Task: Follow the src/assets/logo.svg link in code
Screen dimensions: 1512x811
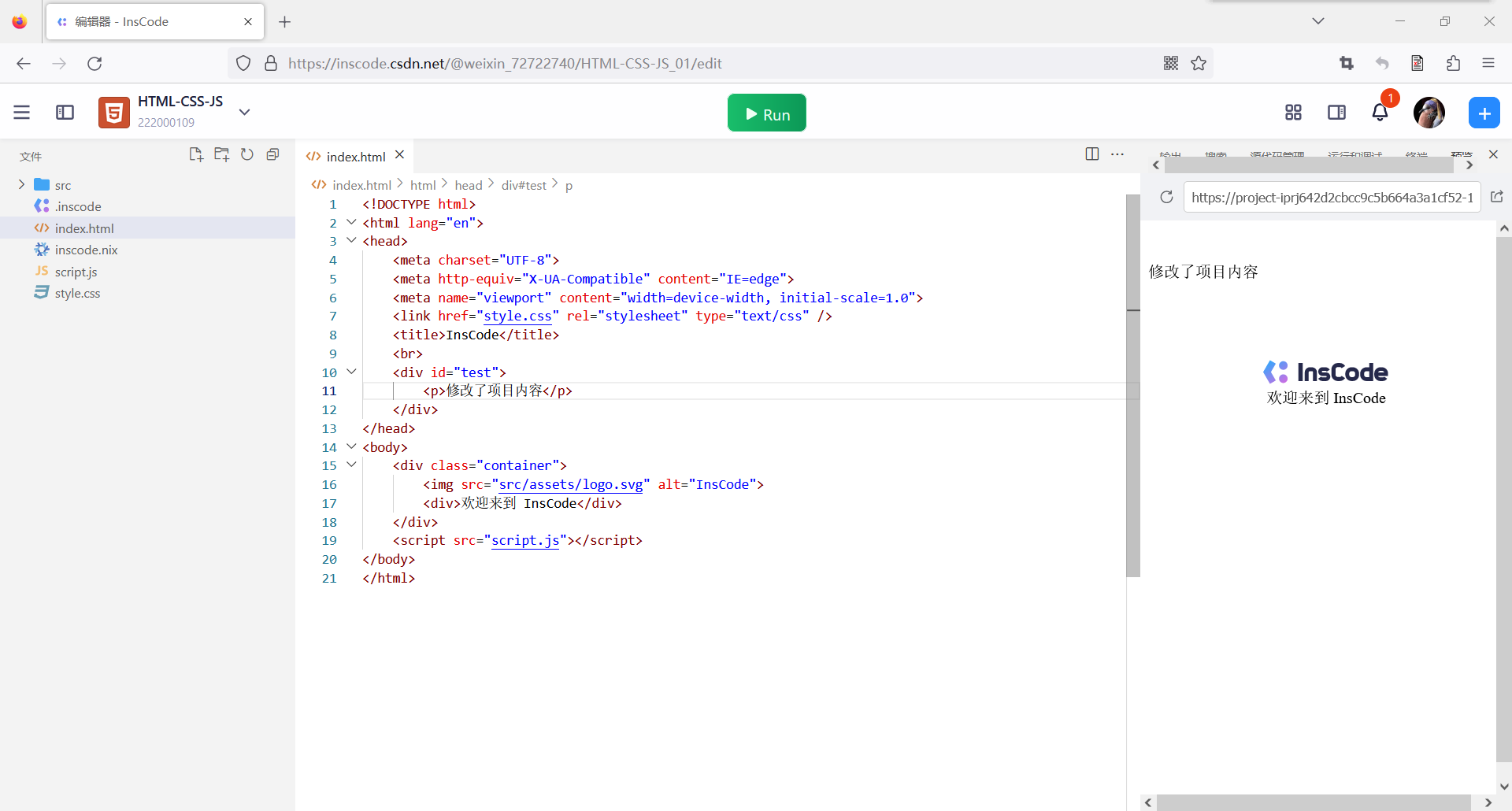Action: point(571,484)
